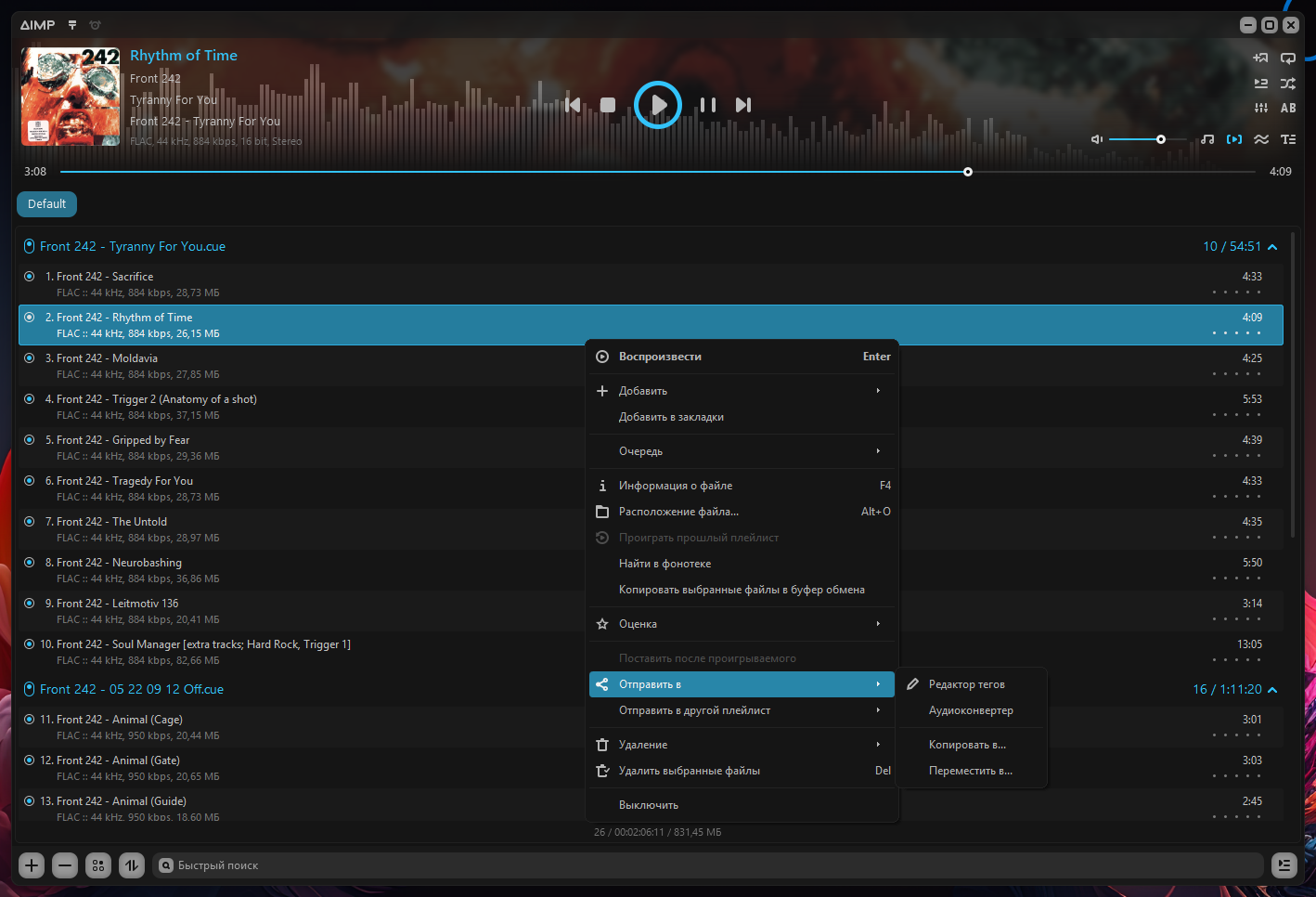
Task: Toggle checkbox for Gripped by Fear track
Action: coord(29,440)
